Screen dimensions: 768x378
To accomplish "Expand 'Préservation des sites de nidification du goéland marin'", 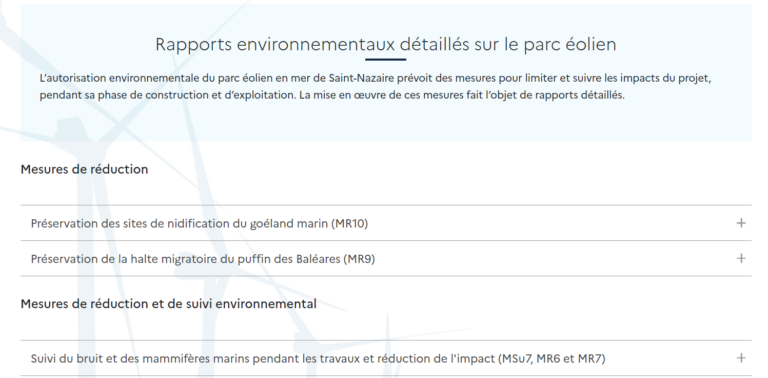I will (x=386, y=223).
